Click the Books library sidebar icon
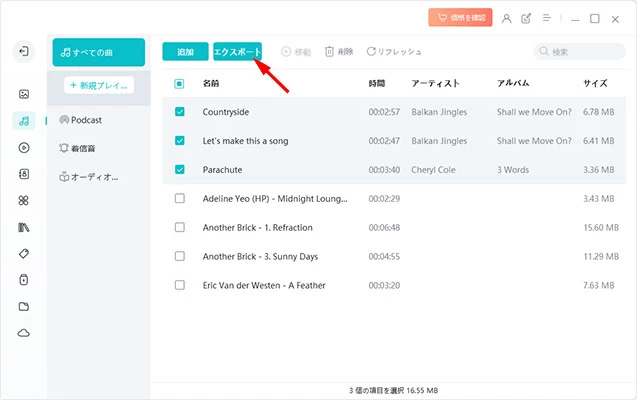This screenshot has width=637, height=400. [24, 227]
